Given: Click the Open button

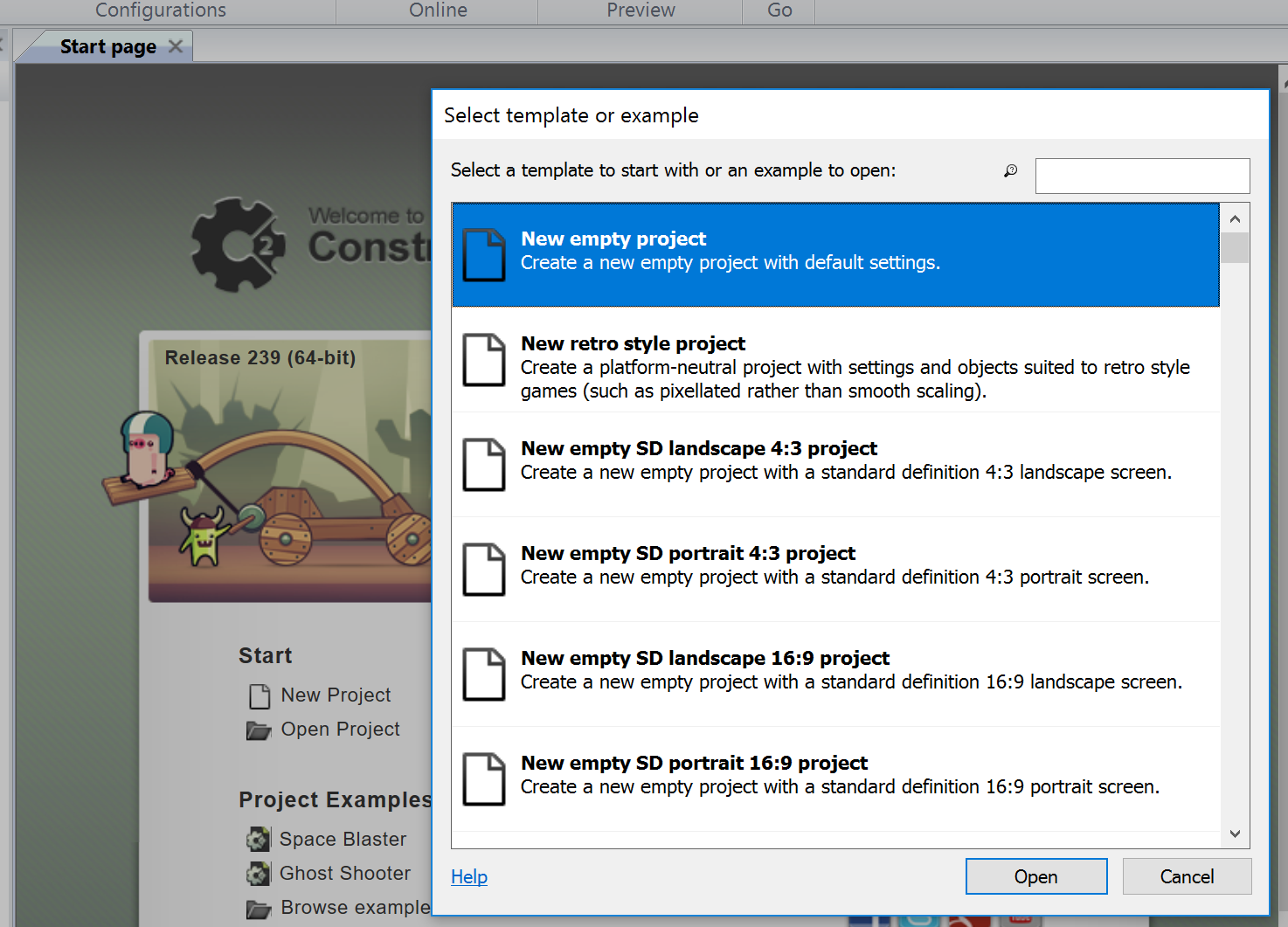Looking at the screenshot, I should 1035,876.
